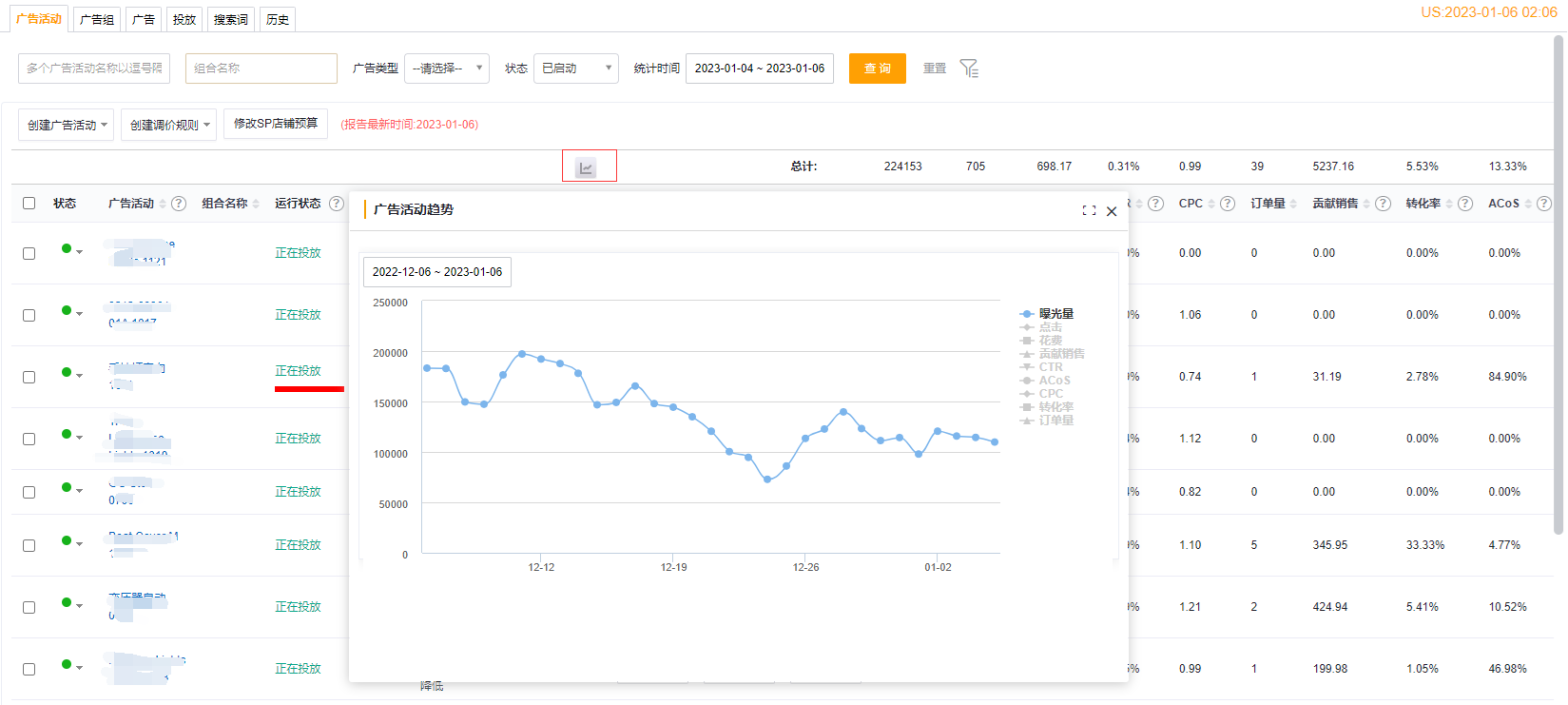This screenshot has height=705, width=1568.
Task: Switch to the 历史 tab
Action: pyautogui.click(x=278, y=19)
